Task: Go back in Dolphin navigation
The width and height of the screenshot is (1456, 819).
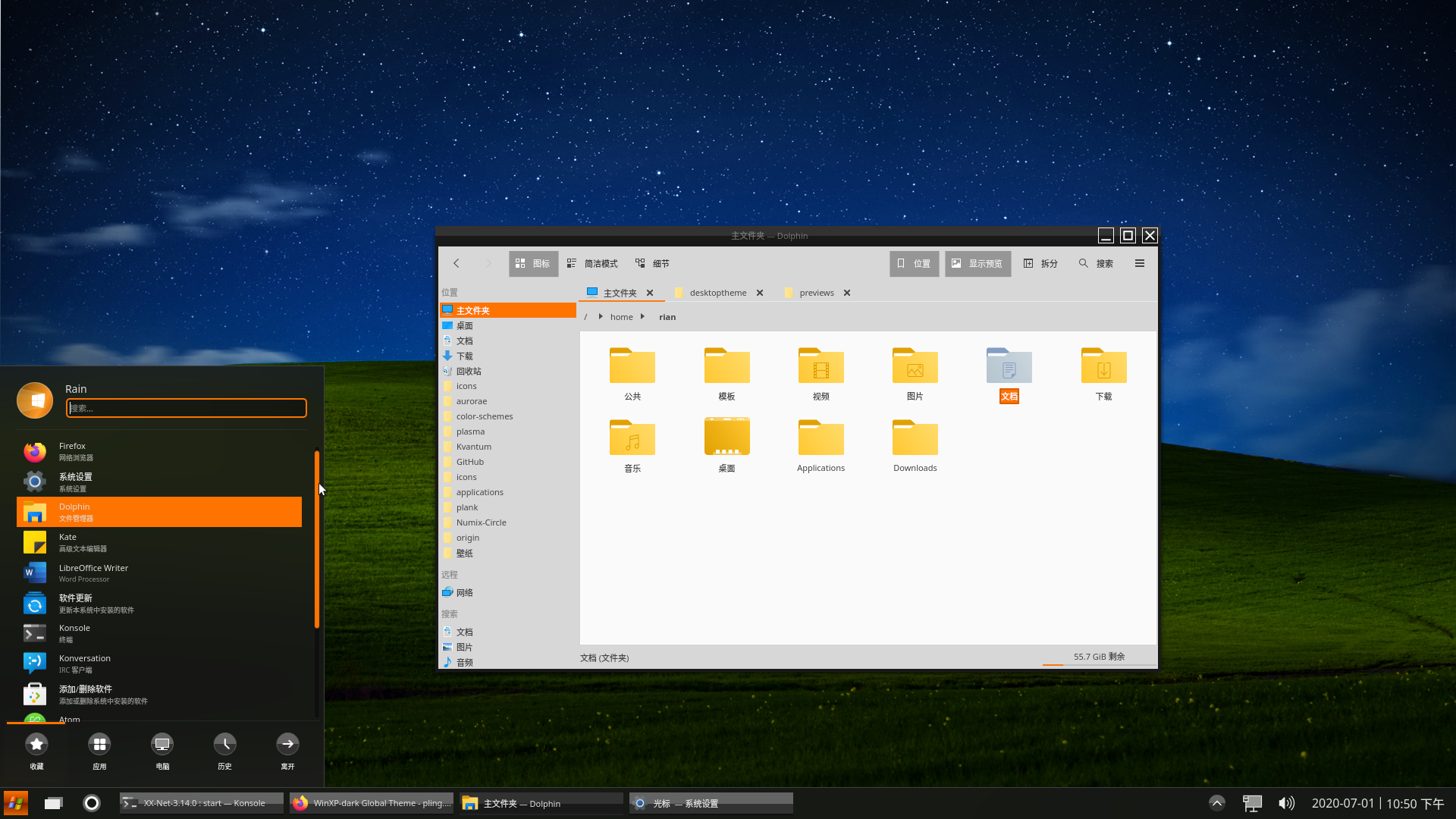Action: [x=457, y=263]
